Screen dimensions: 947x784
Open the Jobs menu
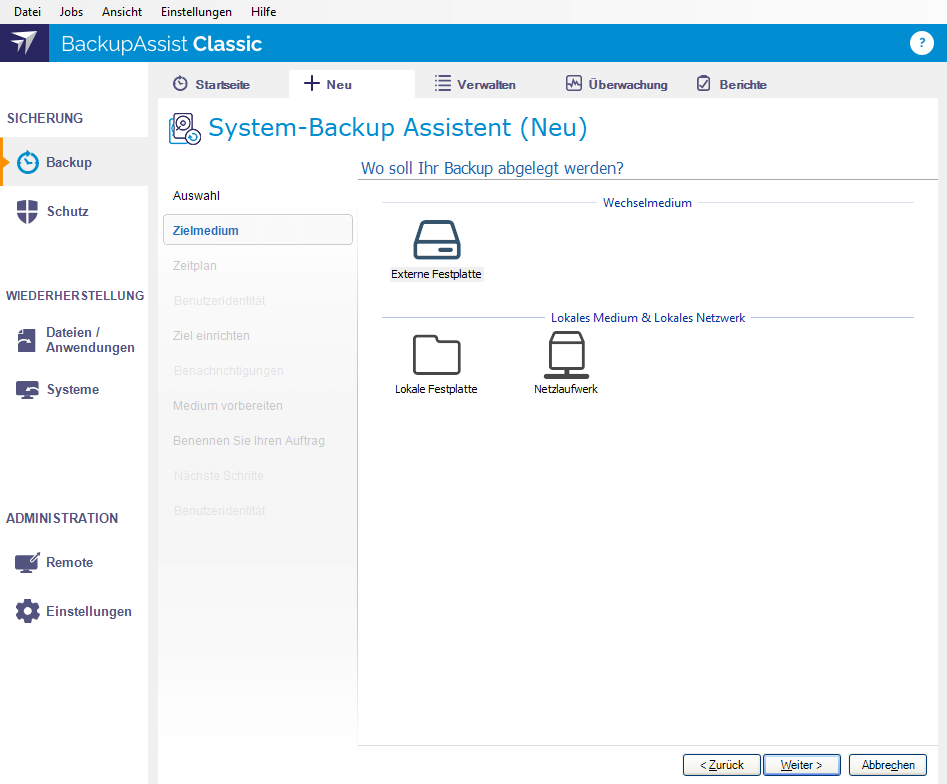tap(71, 12)
